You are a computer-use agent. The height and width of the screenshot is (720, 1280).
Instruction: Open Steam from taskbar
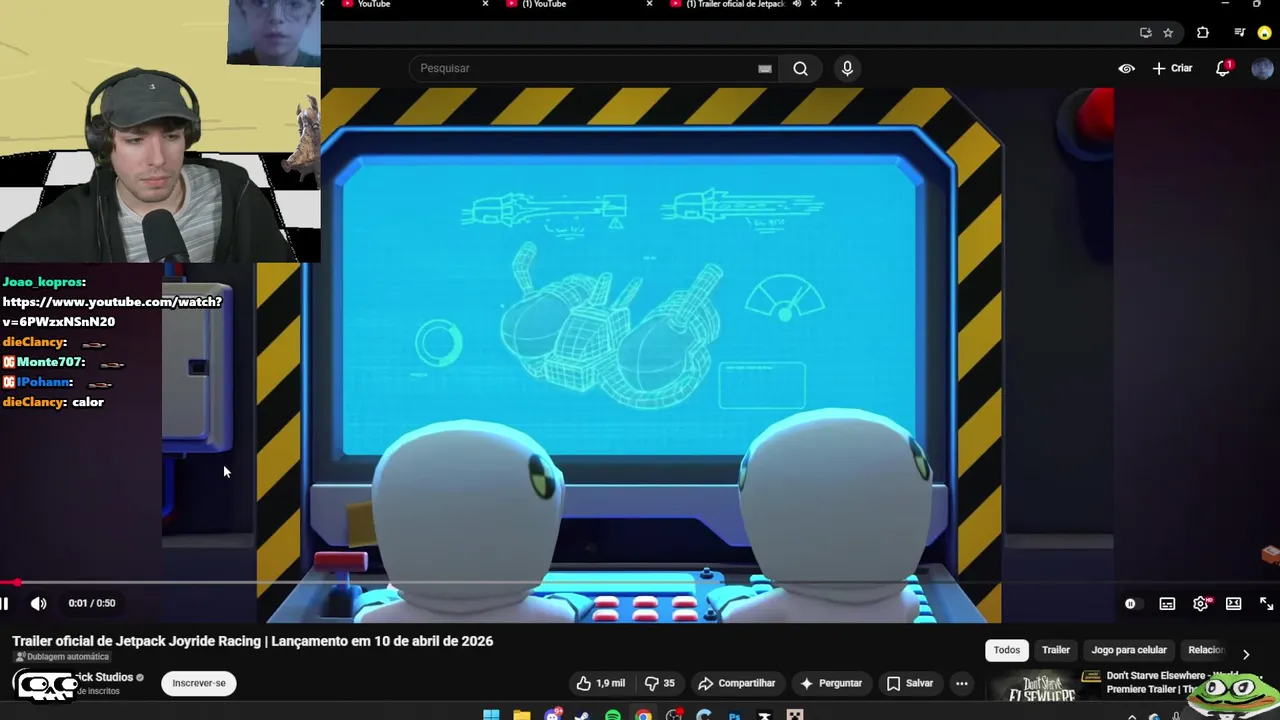(582, 715)
